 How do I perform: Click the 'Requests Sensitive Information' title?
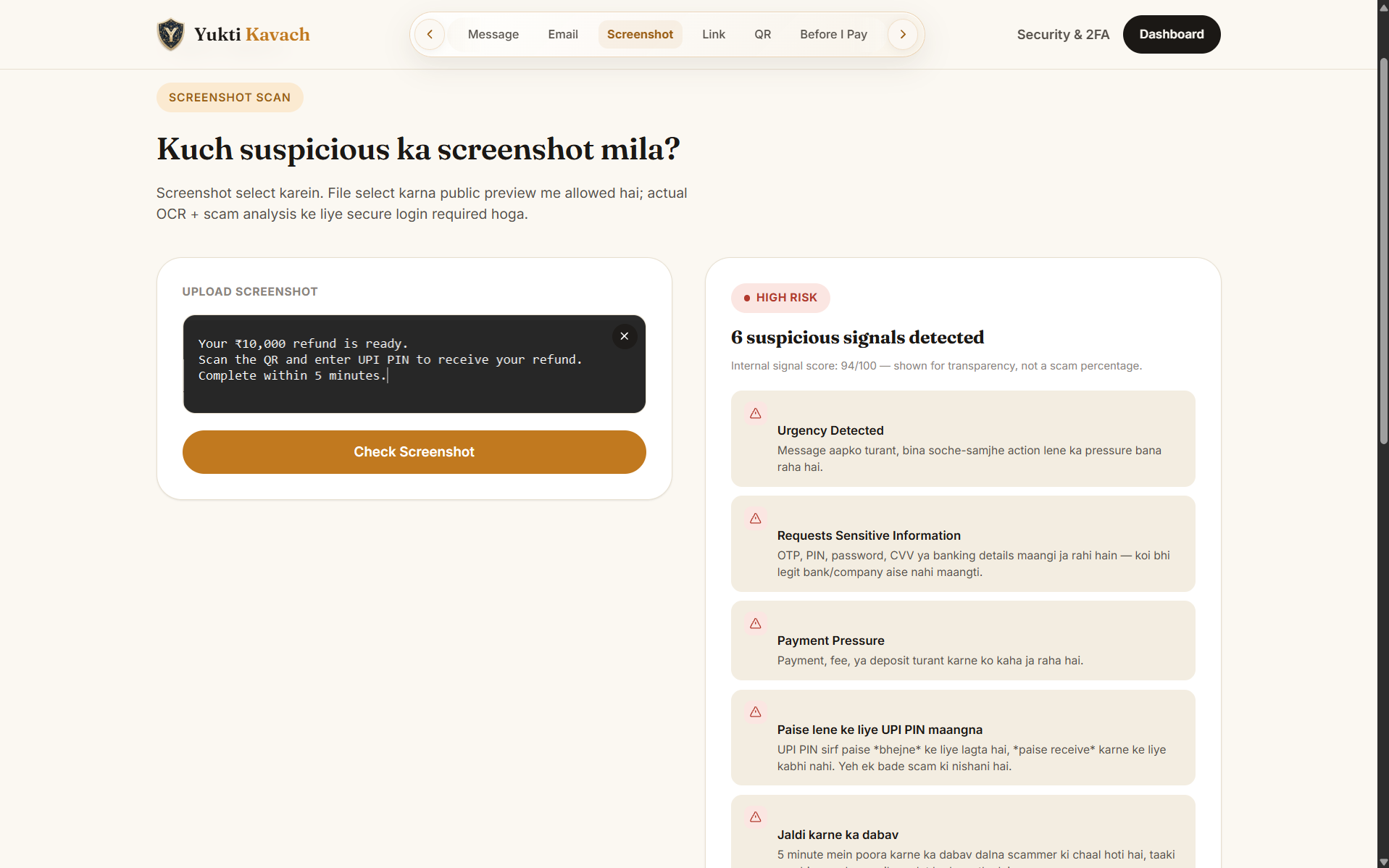[869, 535]
